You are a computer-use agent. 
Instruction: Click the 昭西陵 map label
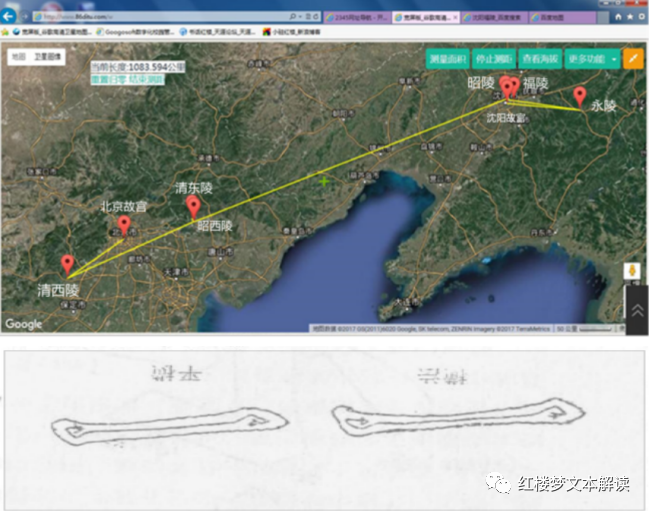point(215,226)
